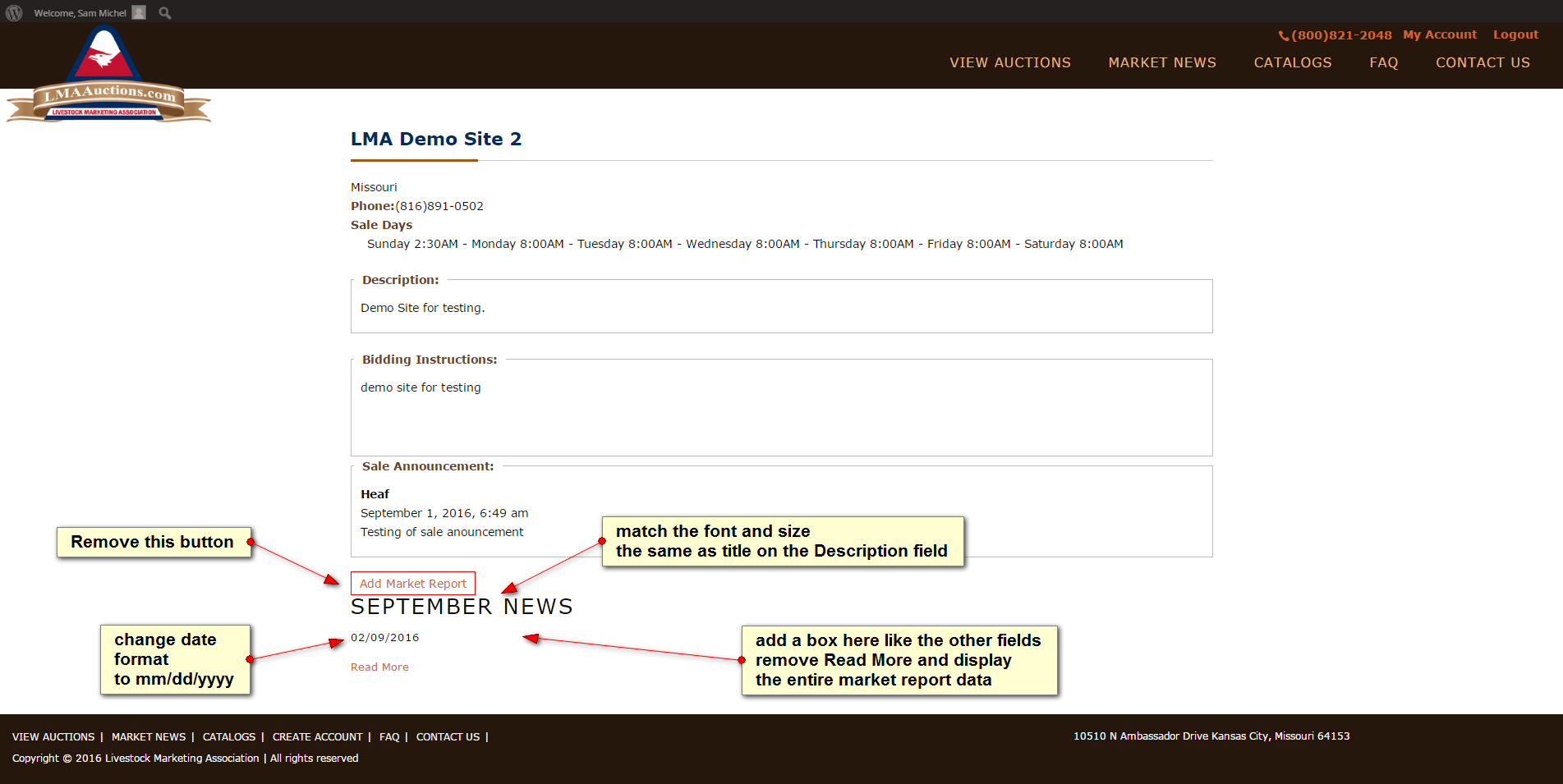
Task: Click the September 1, 2016, 6:49 am timestamp
Action: [444, 513]
